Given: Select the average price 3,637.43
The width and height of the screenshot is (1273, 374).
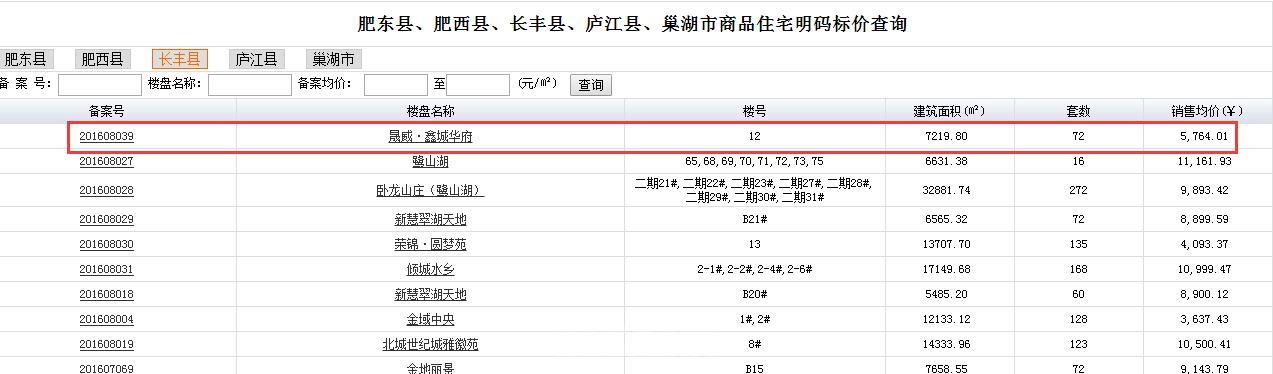Looking at the screenshot, I should [x=1204, y=319].
